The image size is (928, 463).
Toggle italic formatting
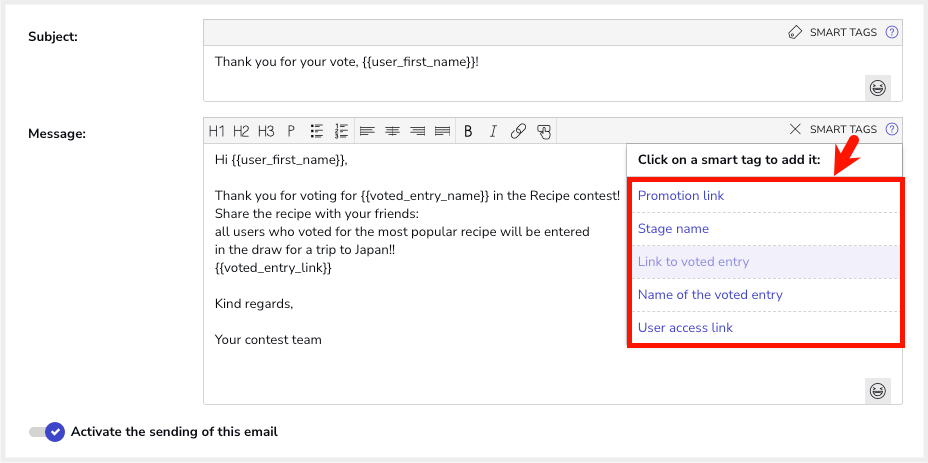(x=492, y=131)
